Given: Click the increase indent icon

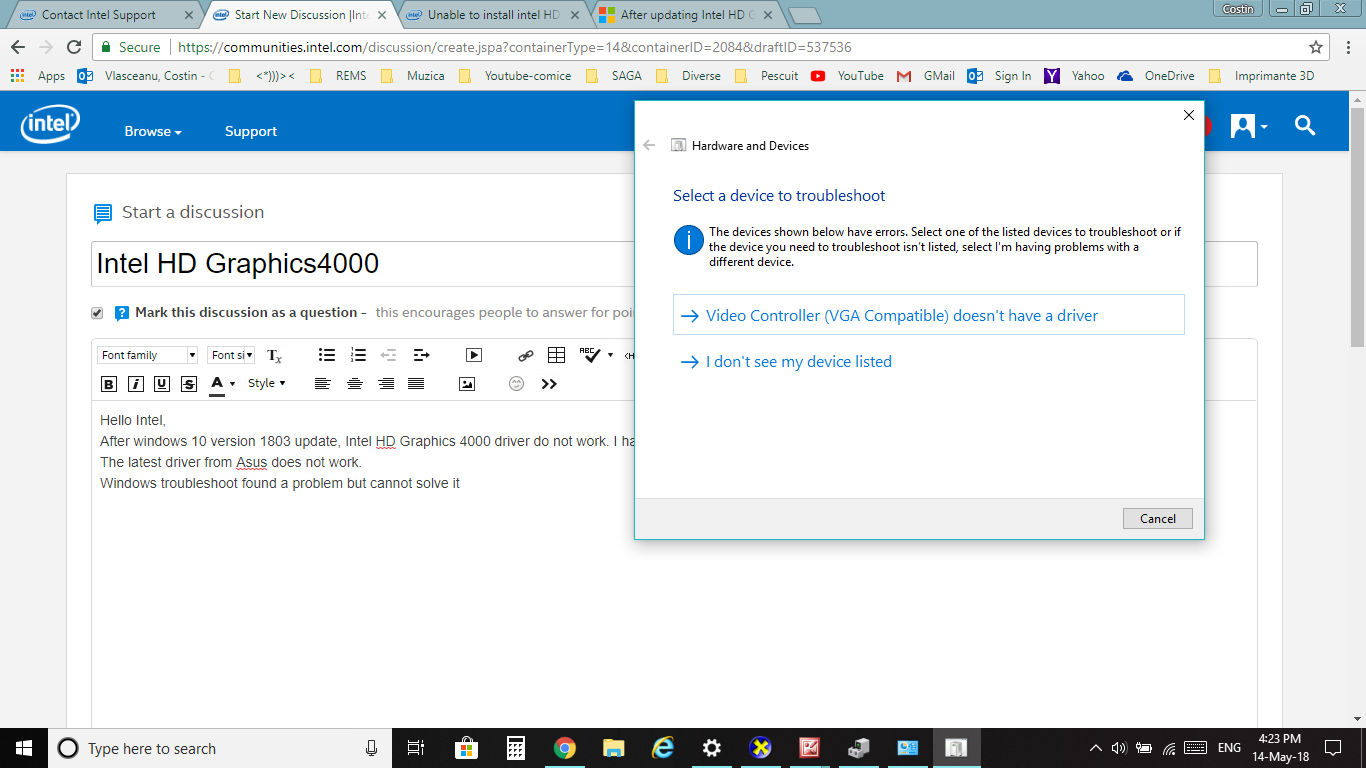Looking at the screenshot, I should (421, 355).
